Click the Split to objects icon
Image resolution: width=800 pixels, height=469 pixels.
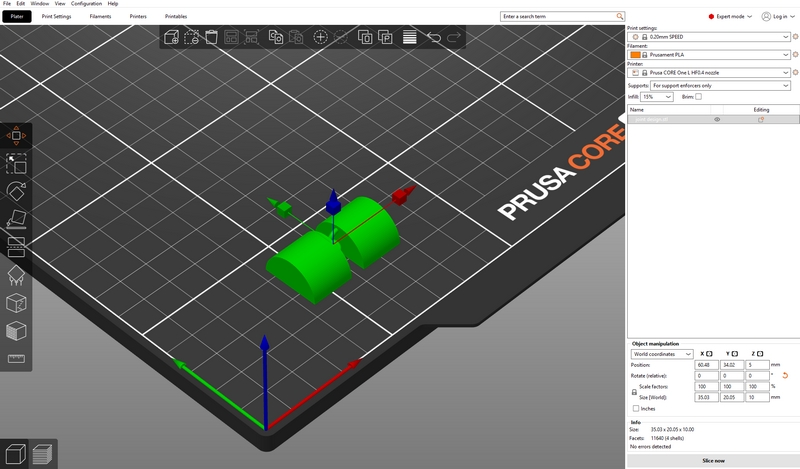[x=365, y=37]
